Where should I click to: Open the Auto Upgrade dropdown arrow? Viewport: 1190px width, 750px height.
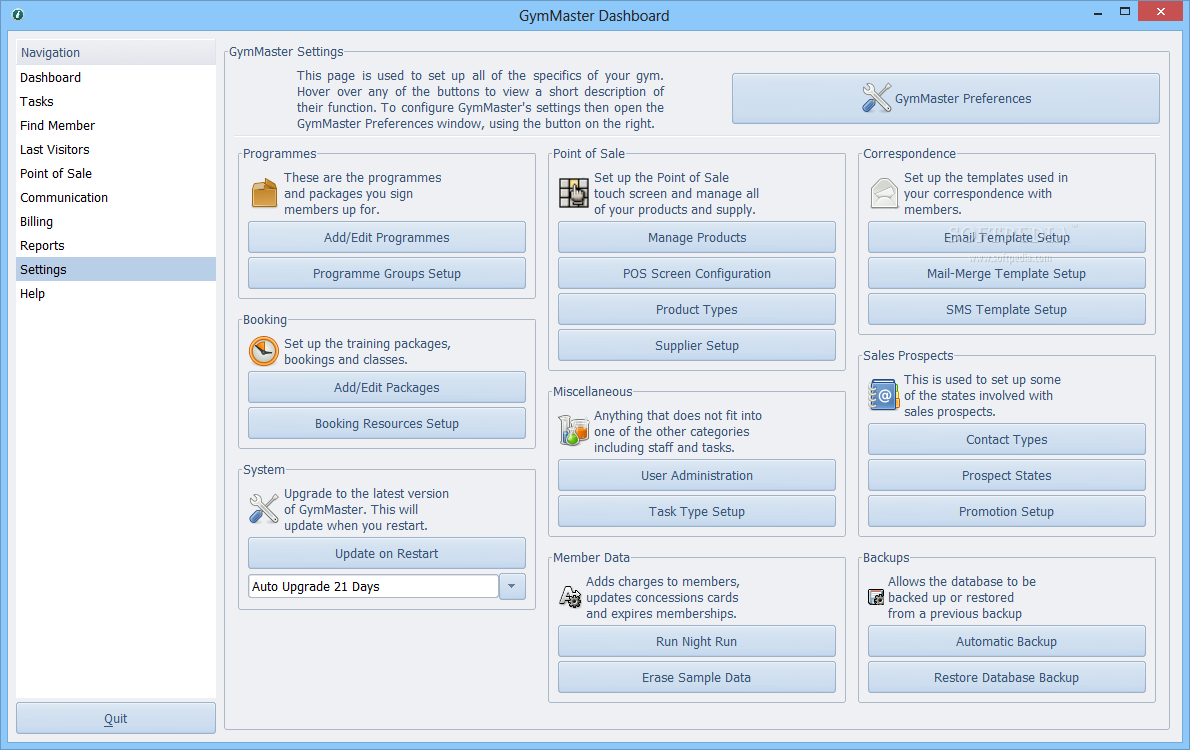click(512, 586)
